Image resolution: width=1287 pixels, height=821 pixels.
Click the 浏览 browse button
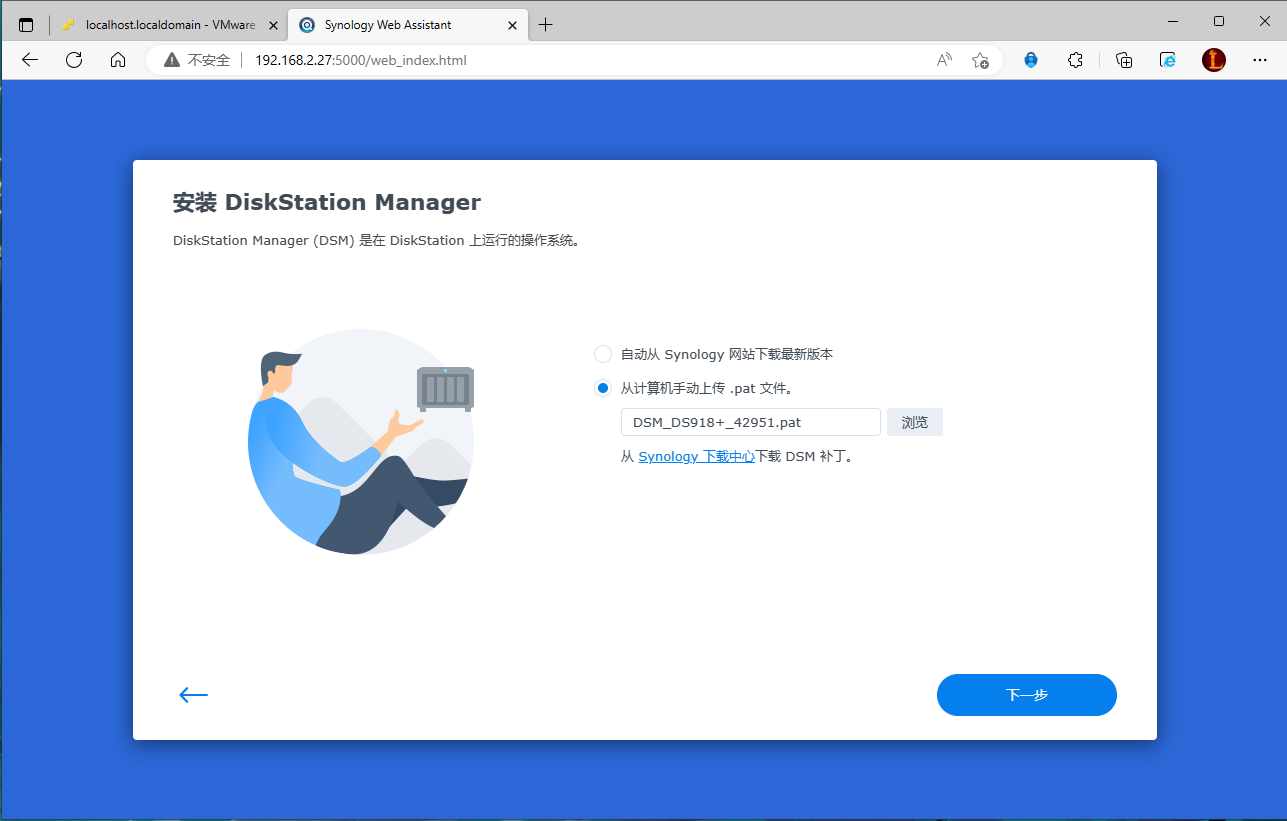pyautogui.click(x=915, y=422)
